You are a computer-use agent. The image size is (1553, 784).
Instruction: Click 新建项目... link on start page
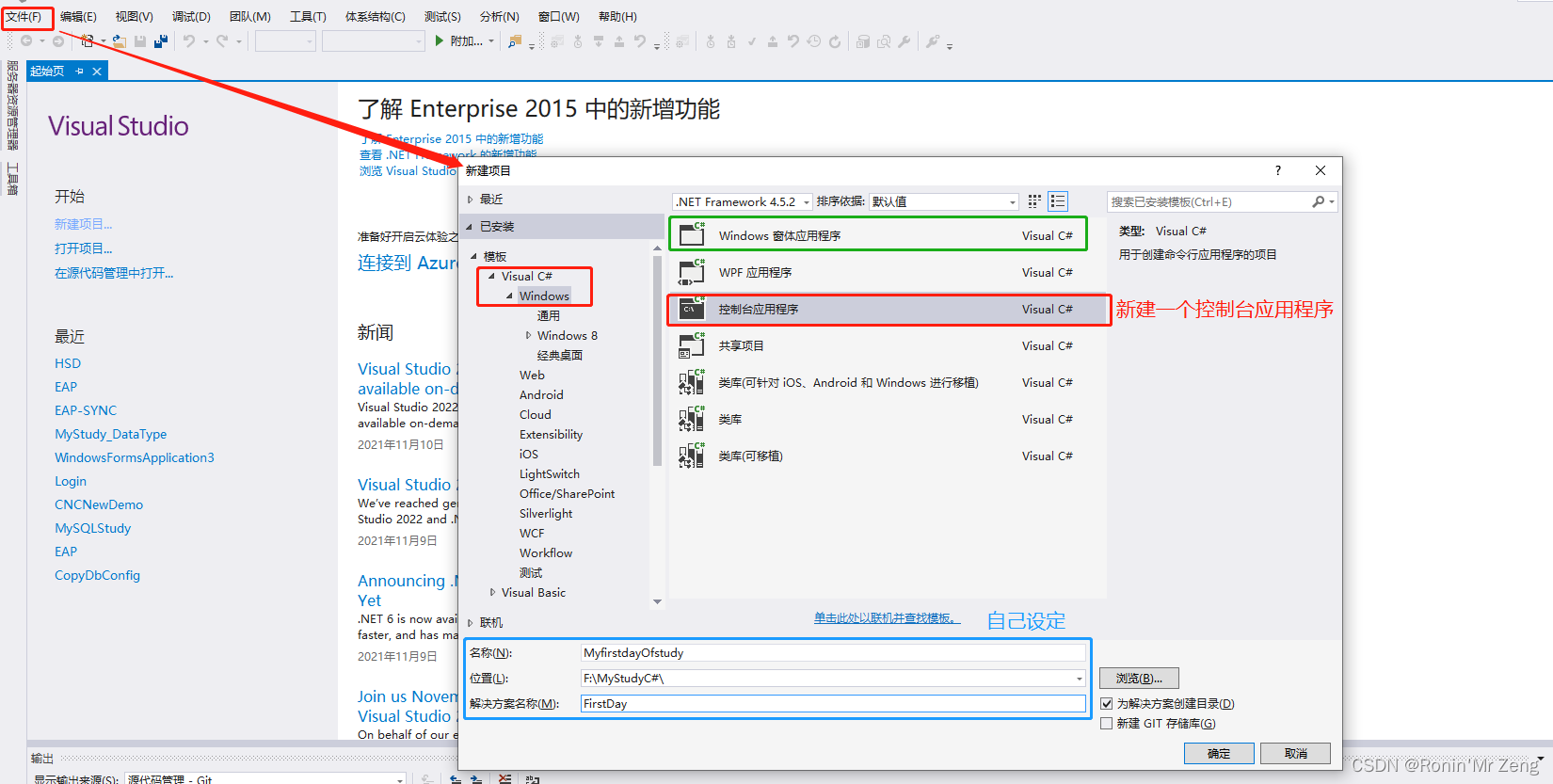click(x=83, y=224)
